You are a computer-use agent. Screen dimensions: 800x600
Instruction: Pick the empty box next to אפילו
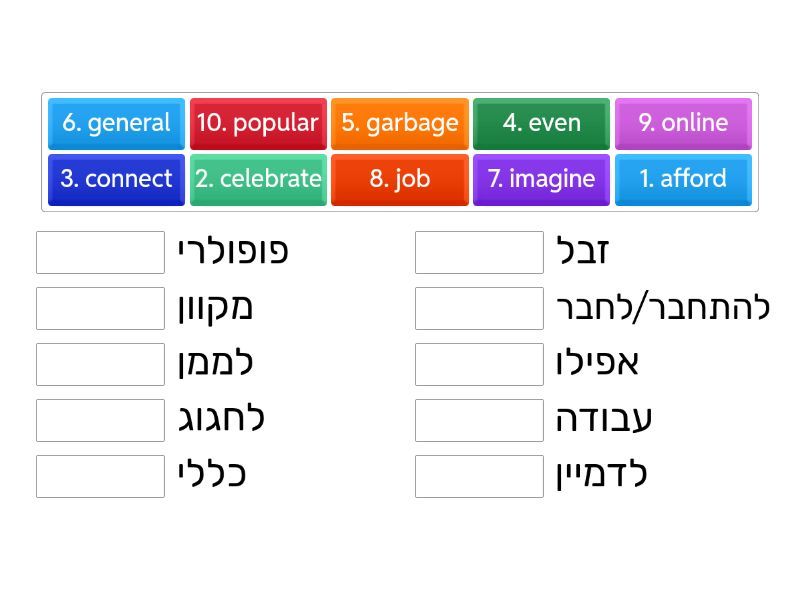479,364
